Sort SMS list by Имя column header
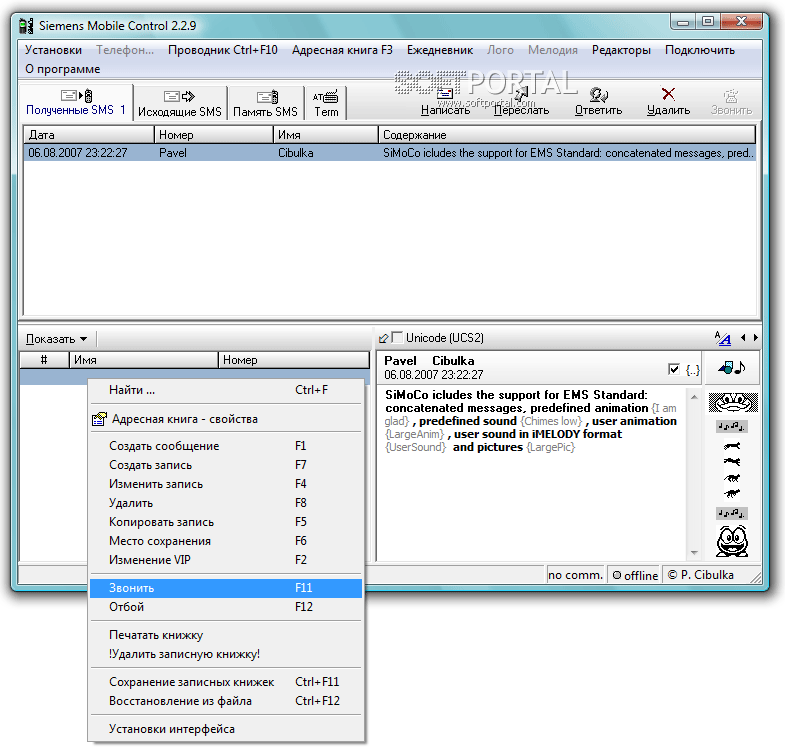 (x=326, y=135)
